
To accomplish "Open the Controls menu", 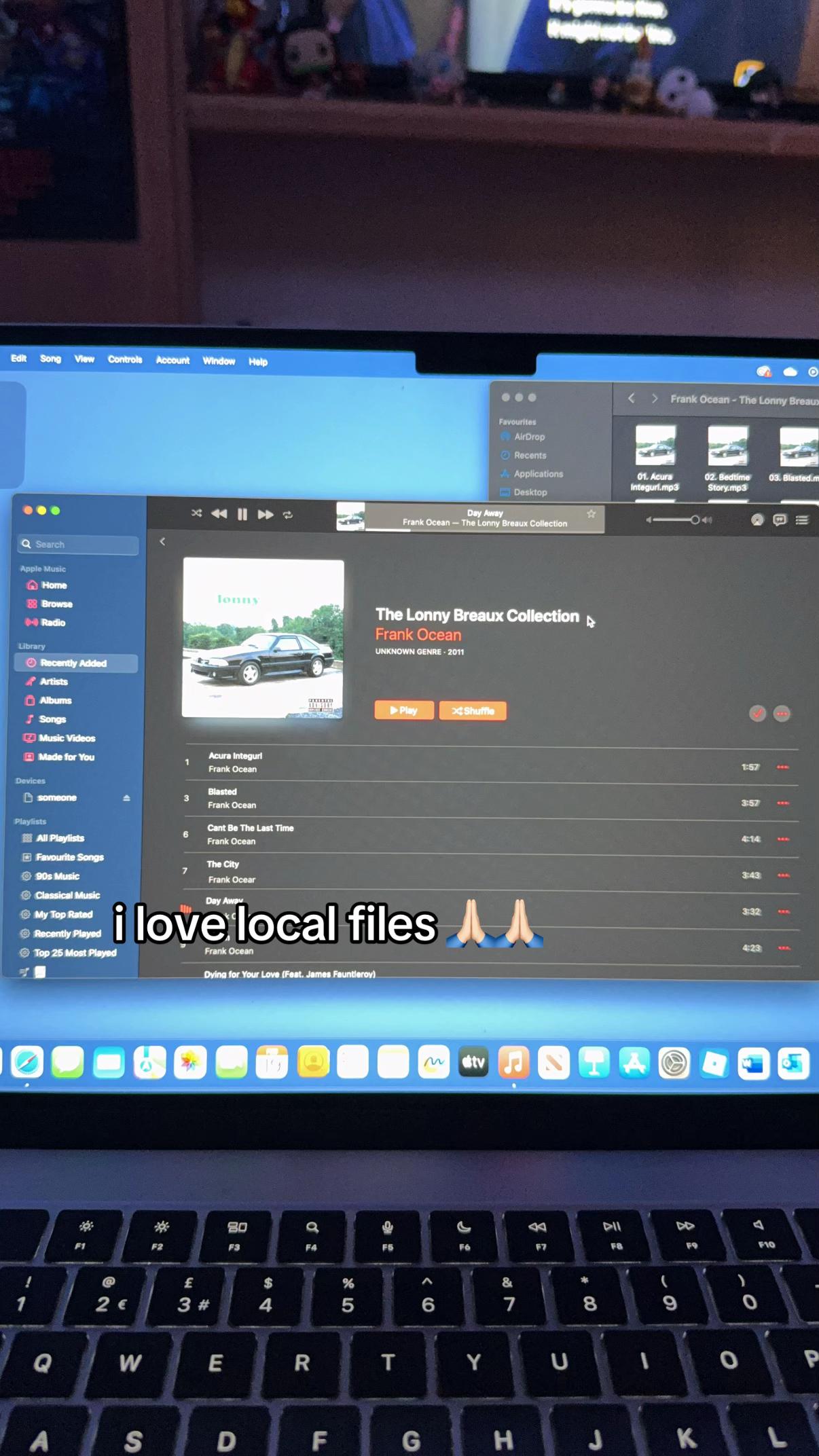I will coord(125,359).
